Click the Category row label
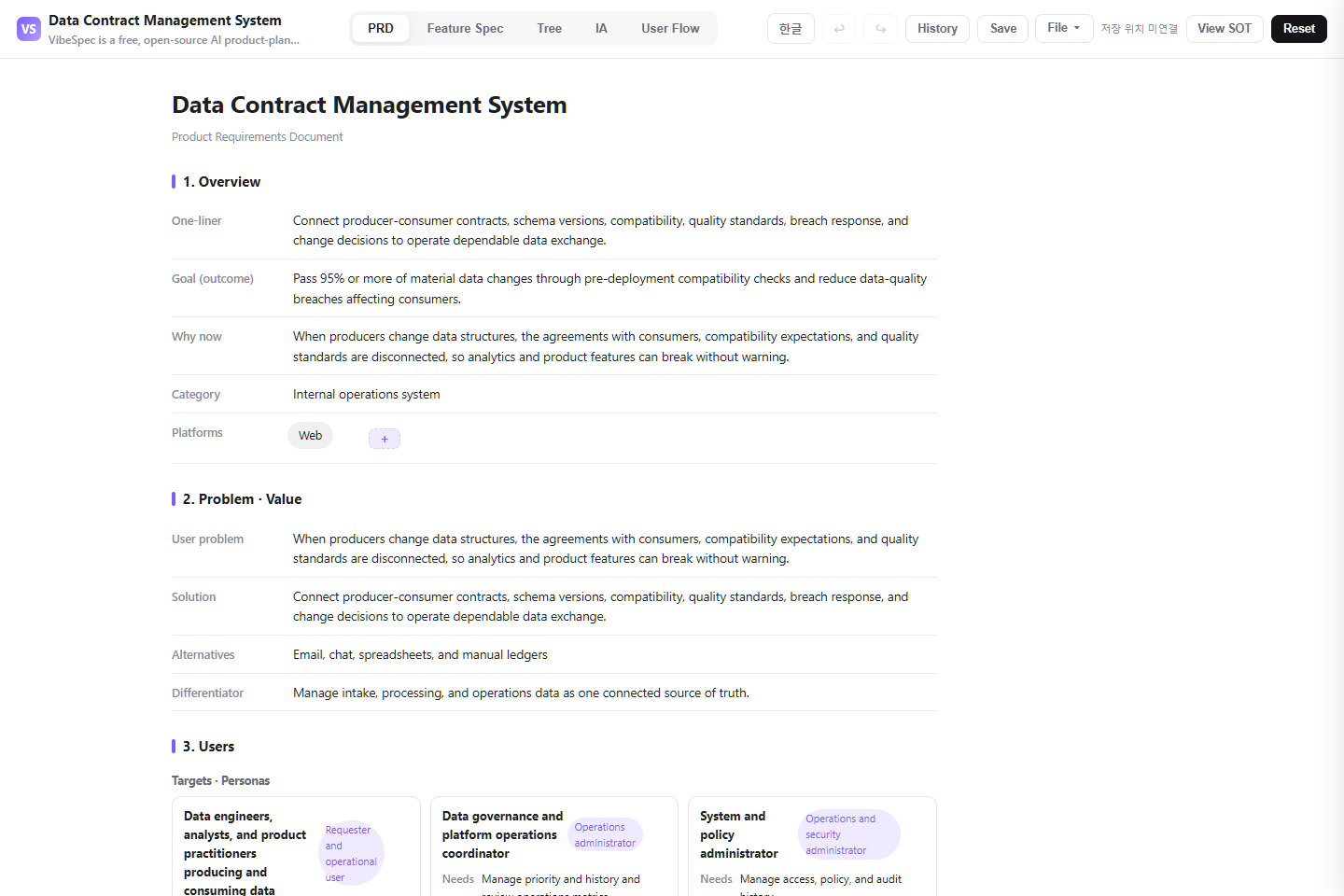 [x=196, y=395]
